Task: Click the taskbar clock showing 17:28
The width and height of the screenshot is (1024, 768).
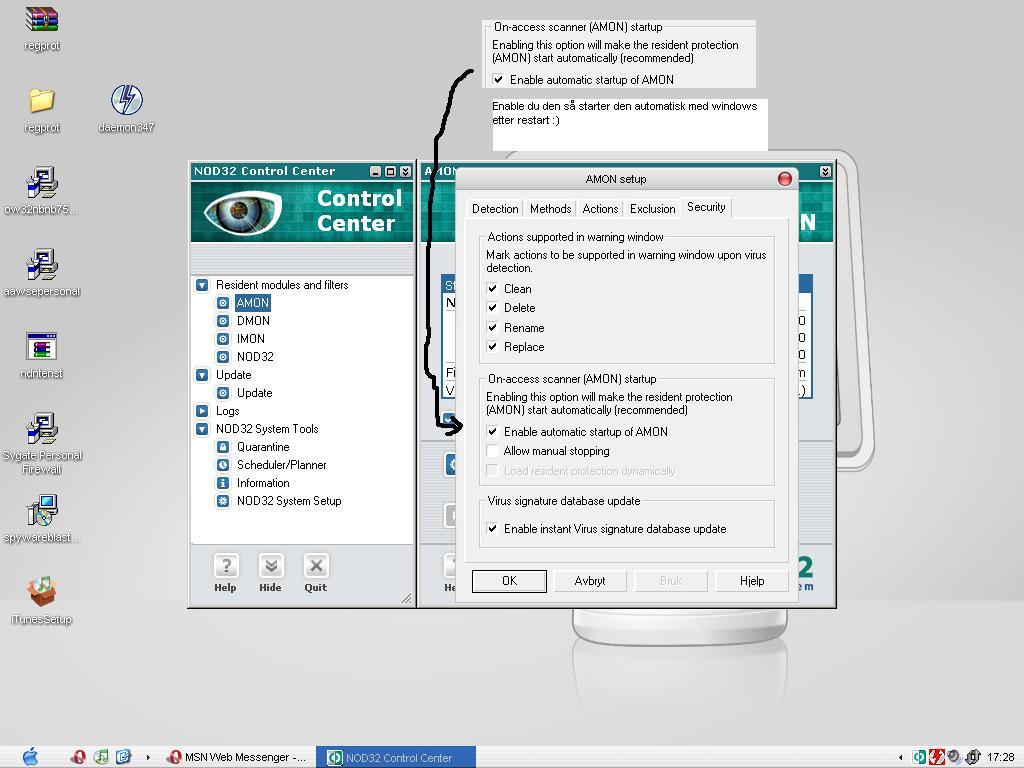Action: coord(1000,758)
